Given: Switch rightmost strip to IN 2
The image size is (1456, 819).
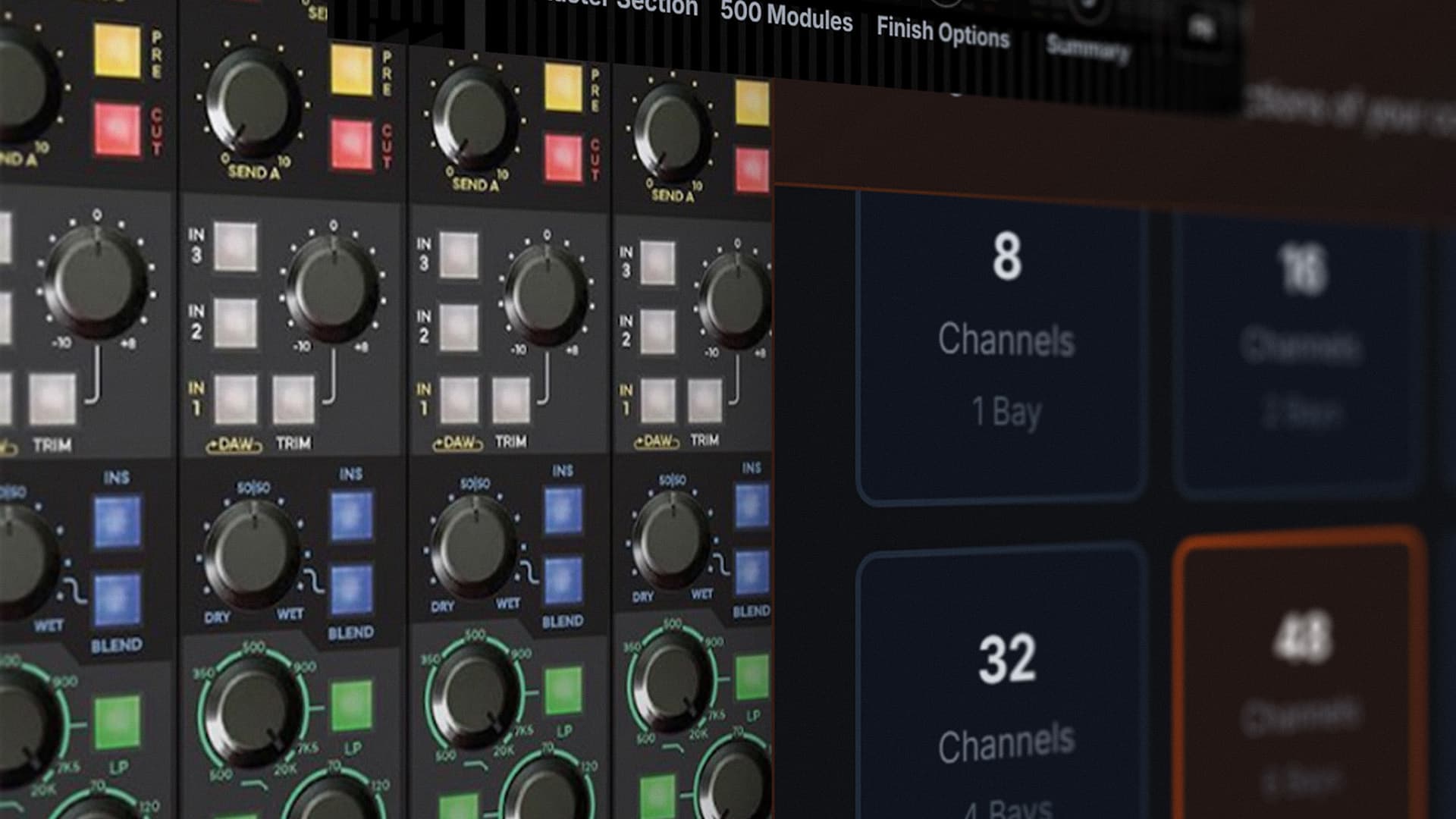Looking at the screenshot, I should click(x=657, y=332).
